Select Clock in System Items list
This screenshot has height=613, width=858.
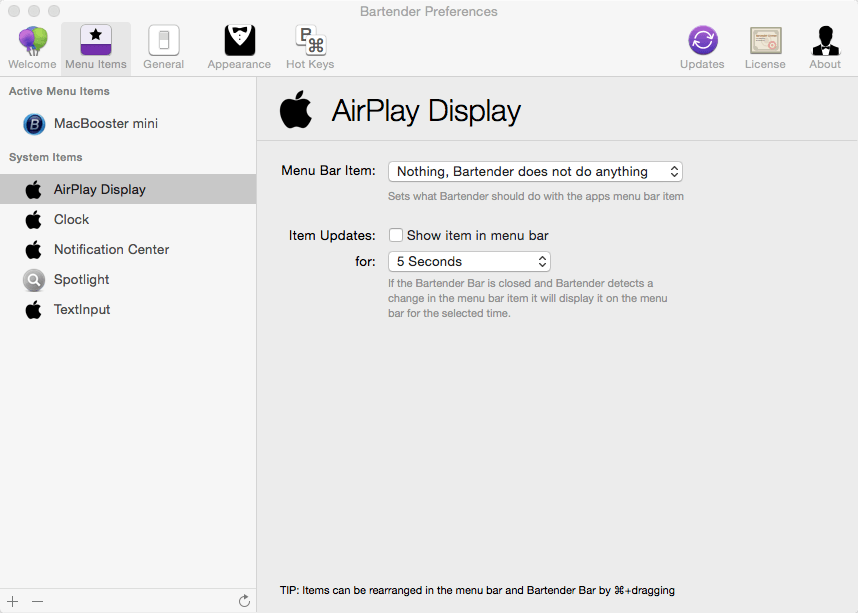[x=72, y=220]
